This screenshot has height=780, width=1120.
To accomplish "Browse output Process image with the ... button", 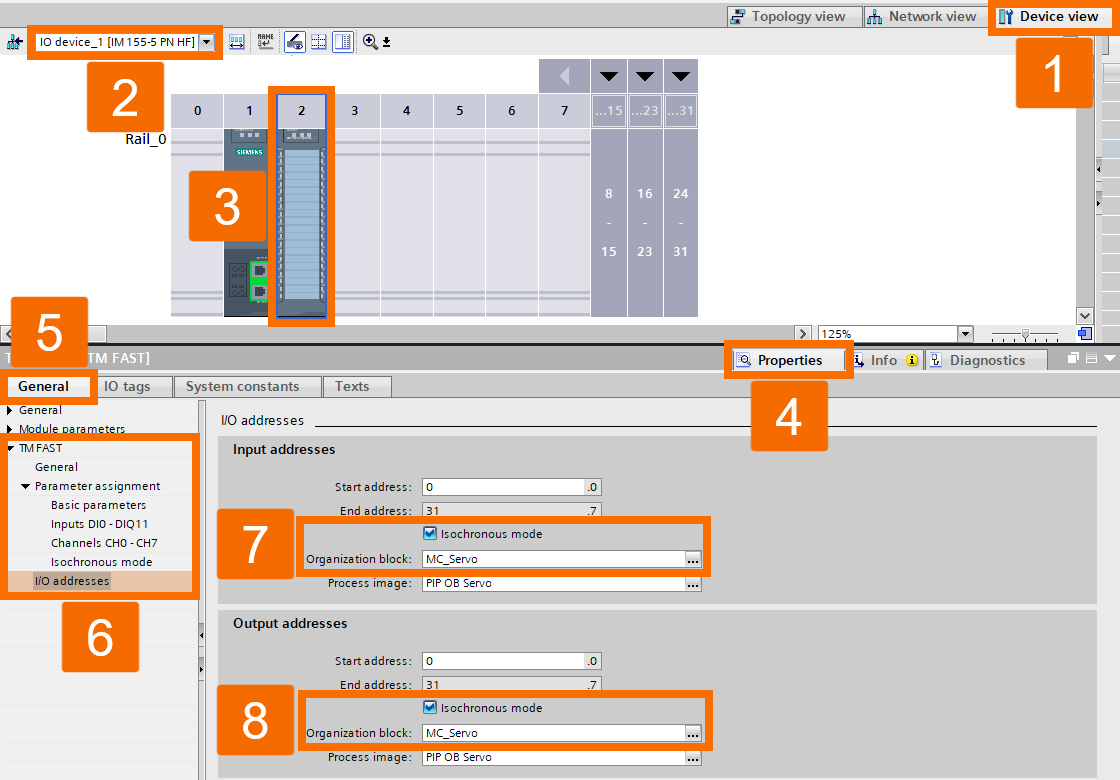I will 693,757.
